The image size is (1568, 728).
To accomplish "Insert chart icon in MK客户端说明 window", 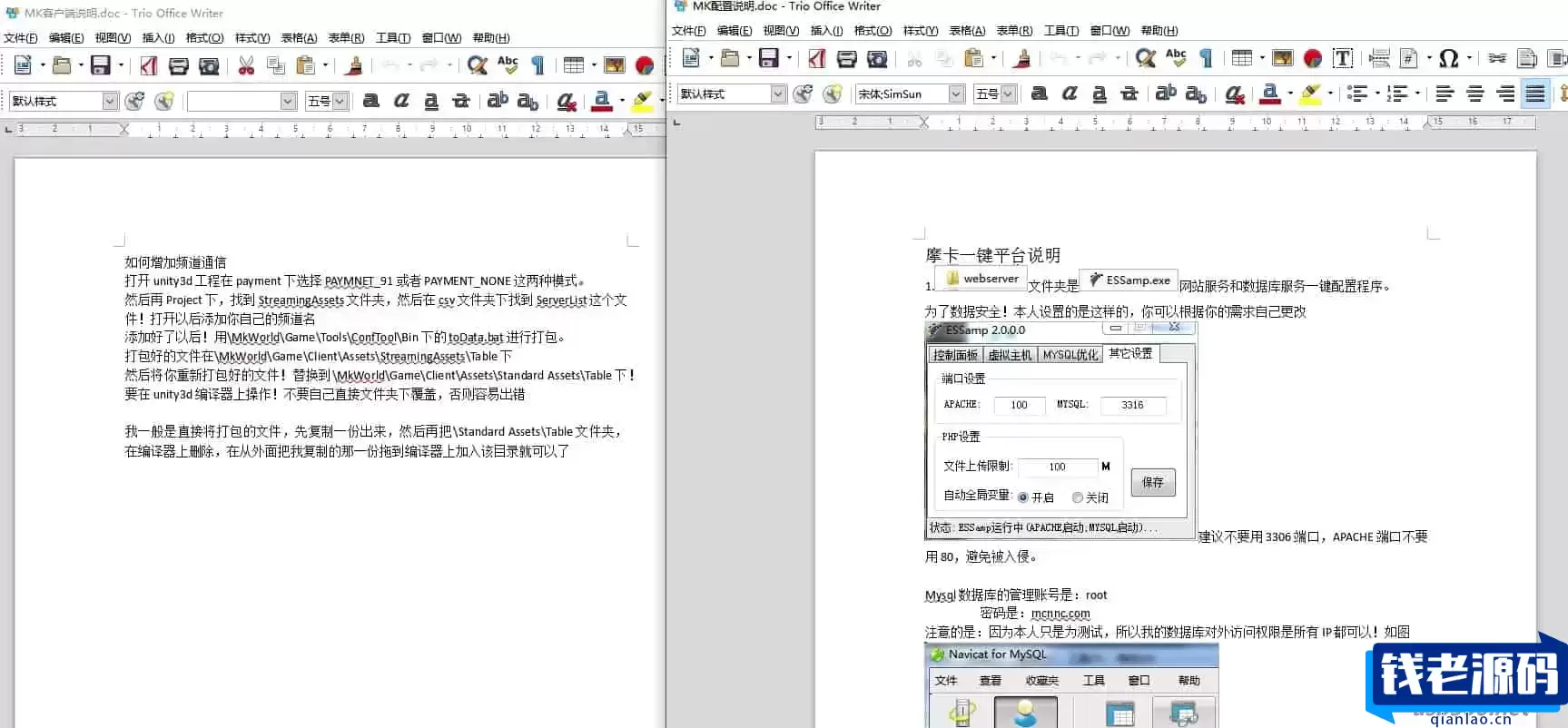I will tap(645, 65).
